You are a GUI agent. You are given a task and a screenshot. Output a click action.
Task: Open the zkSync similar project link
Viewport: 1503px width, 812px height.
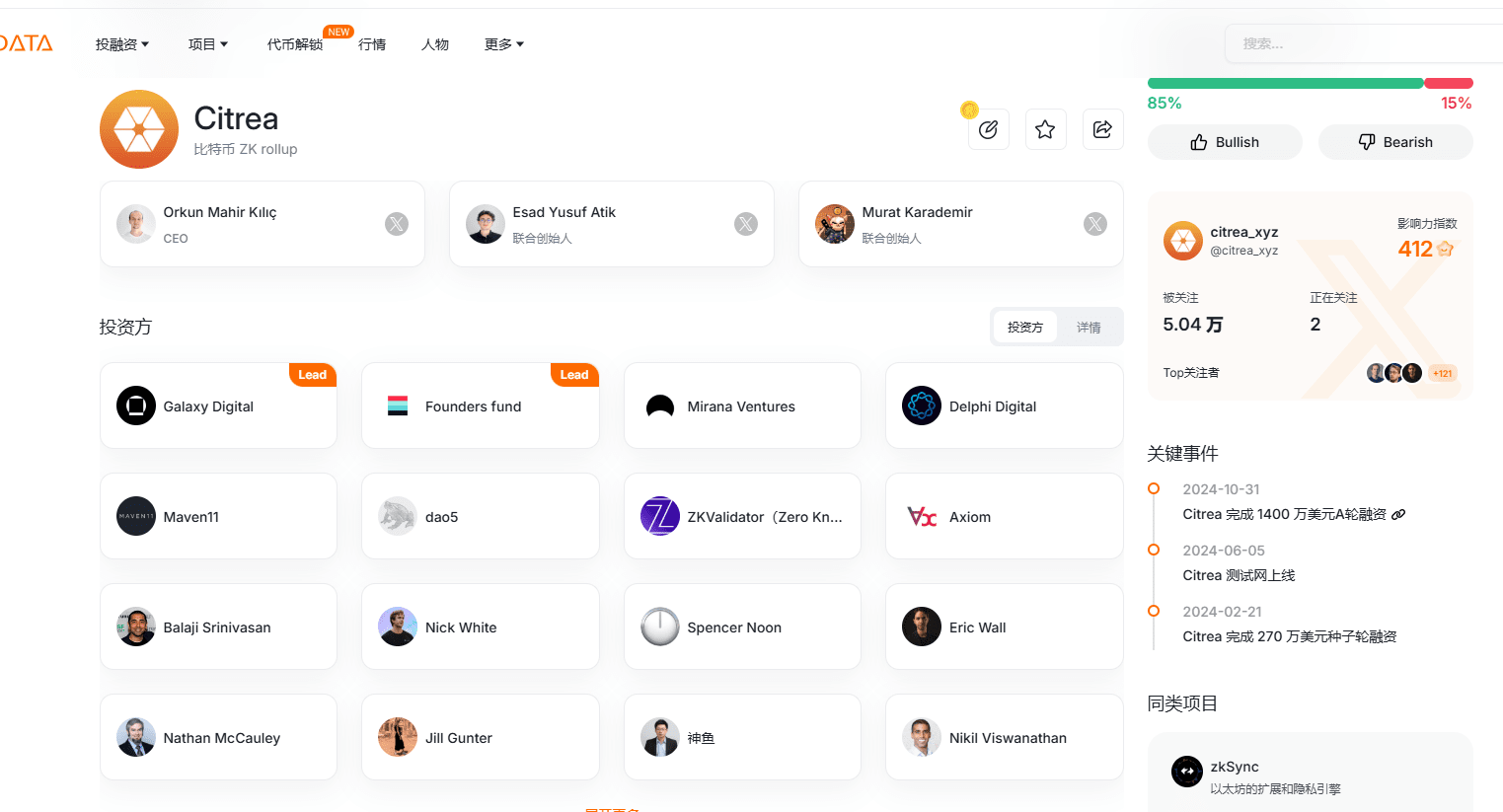(1310, 773)
